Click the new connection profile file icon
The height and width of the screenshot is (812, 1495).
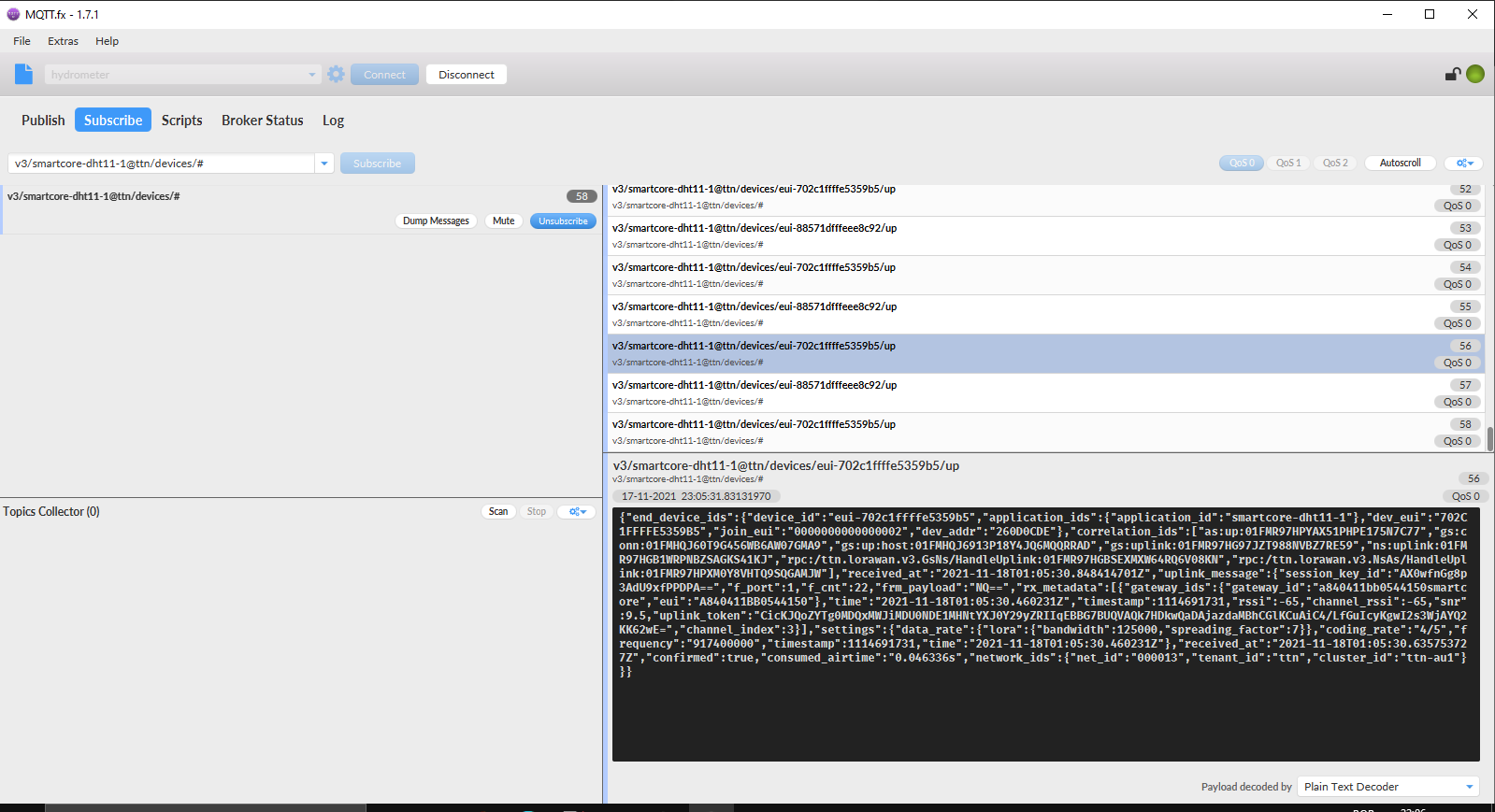point(24,75)
